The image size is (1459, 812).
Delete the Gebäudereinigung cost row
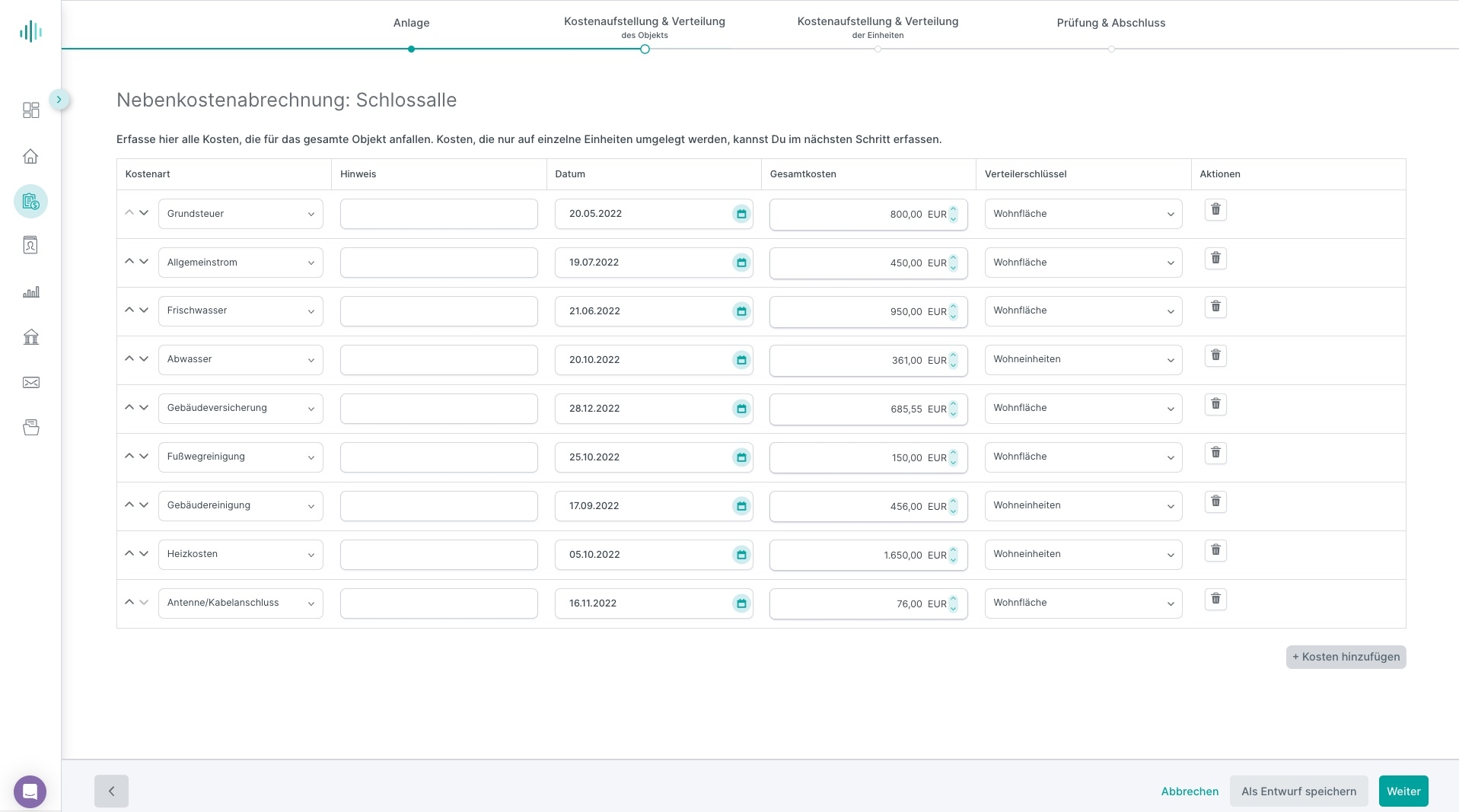tap(1215, 502)
